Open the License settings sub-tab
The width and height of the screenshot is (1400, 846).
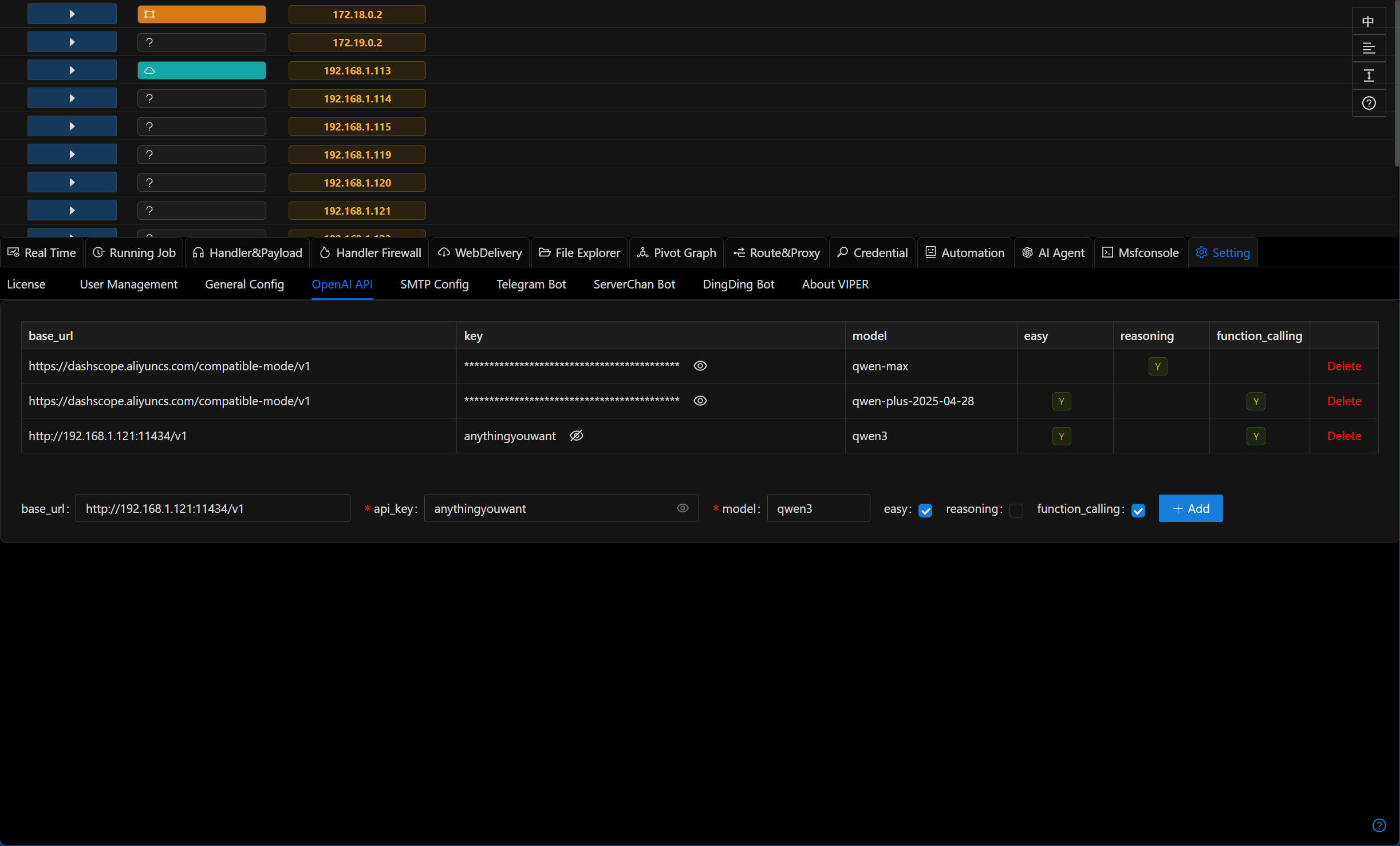click(x=26, y=284)
